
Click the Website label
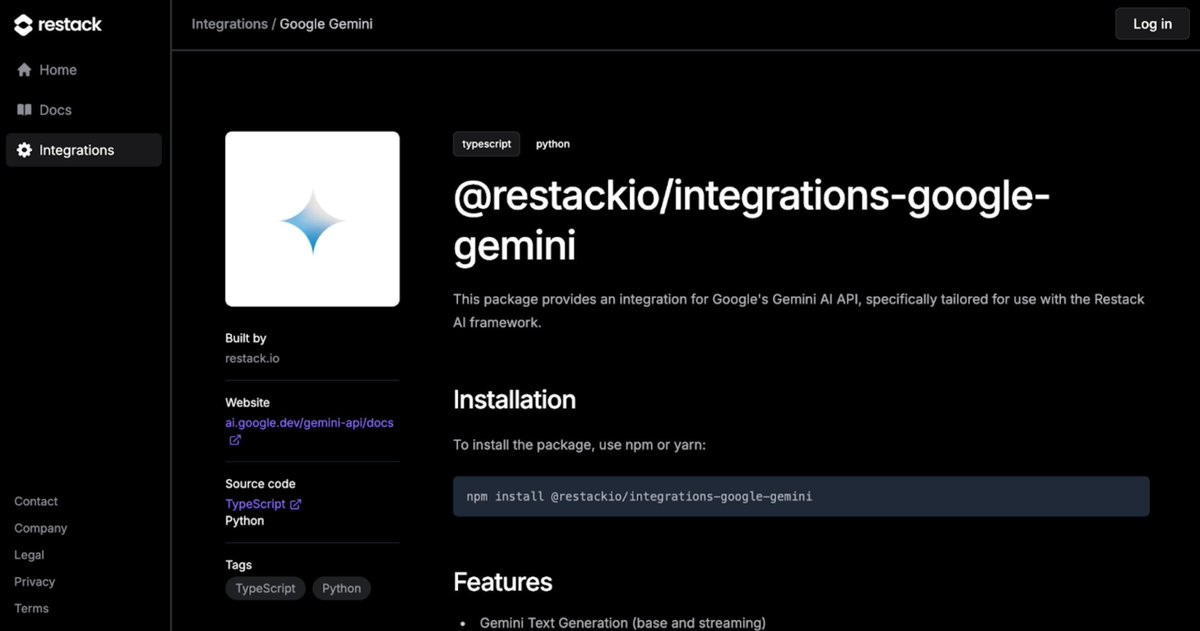point(247,403)
